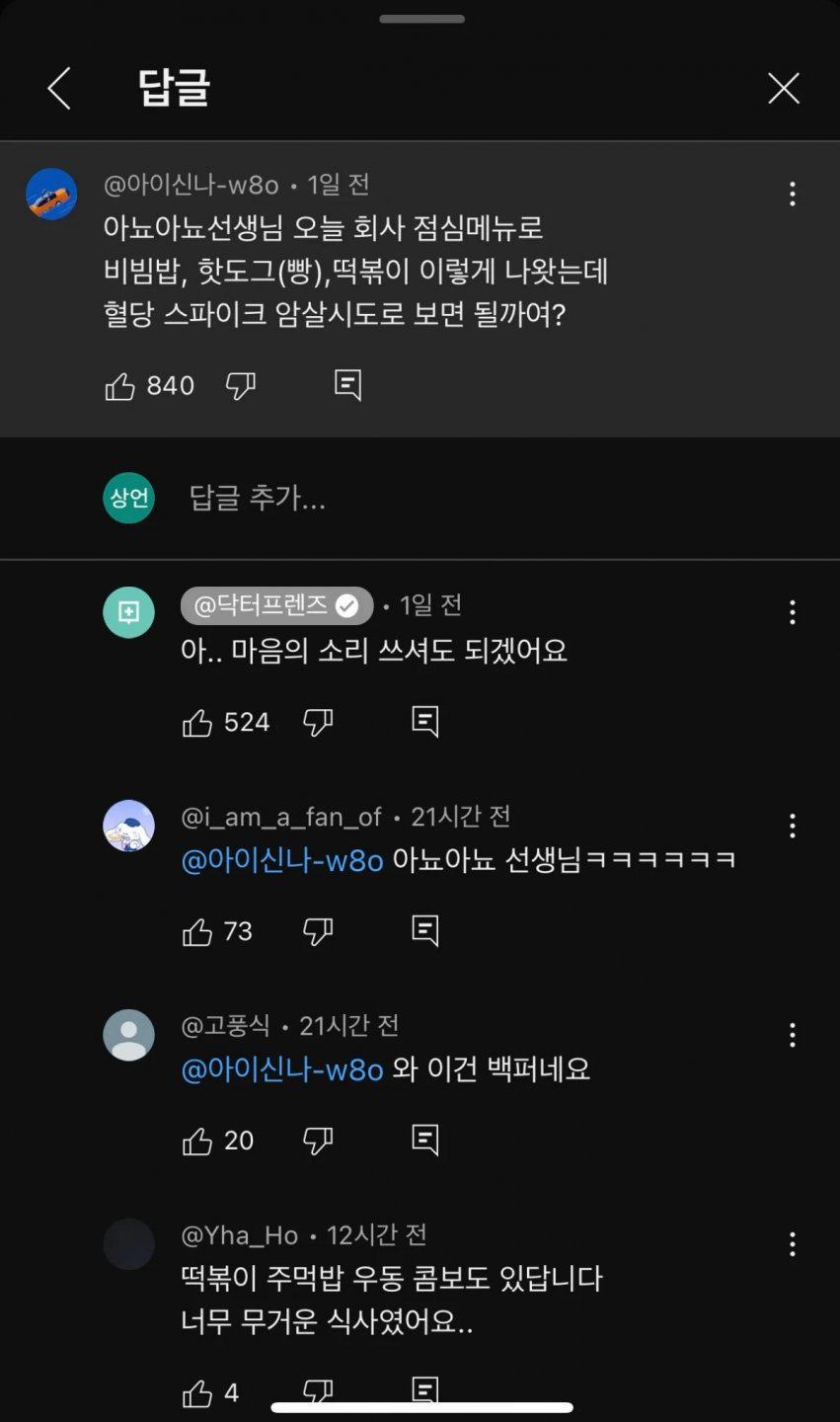
Task: Dislike @i_am_a_fan_of's reply
Action: click(x=318, y=930)
